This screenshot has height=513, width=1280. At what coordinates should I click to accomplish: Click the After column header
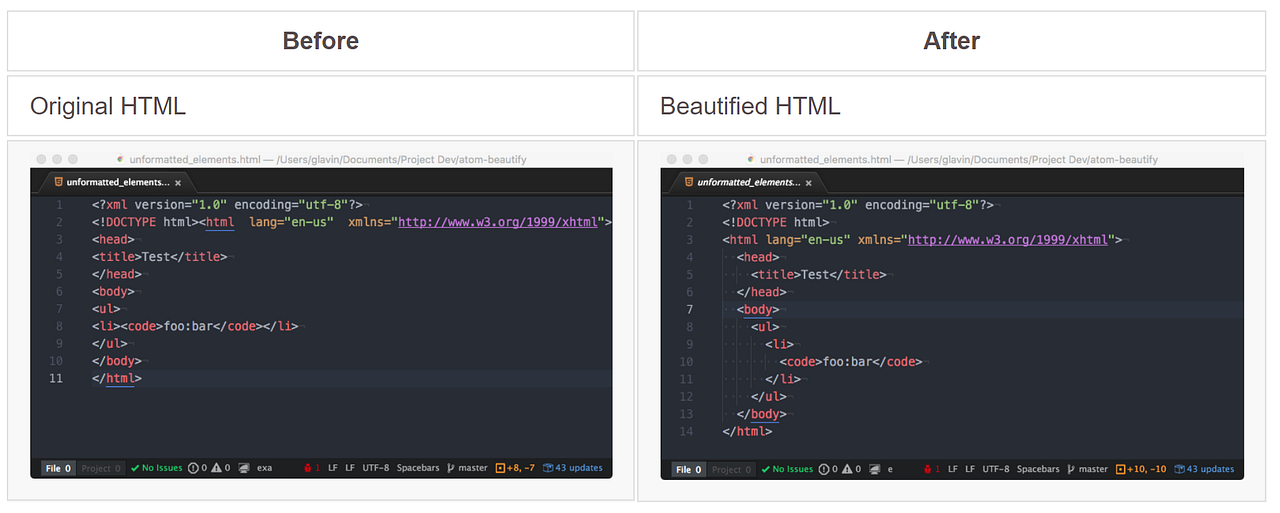(x=952, y=41)
